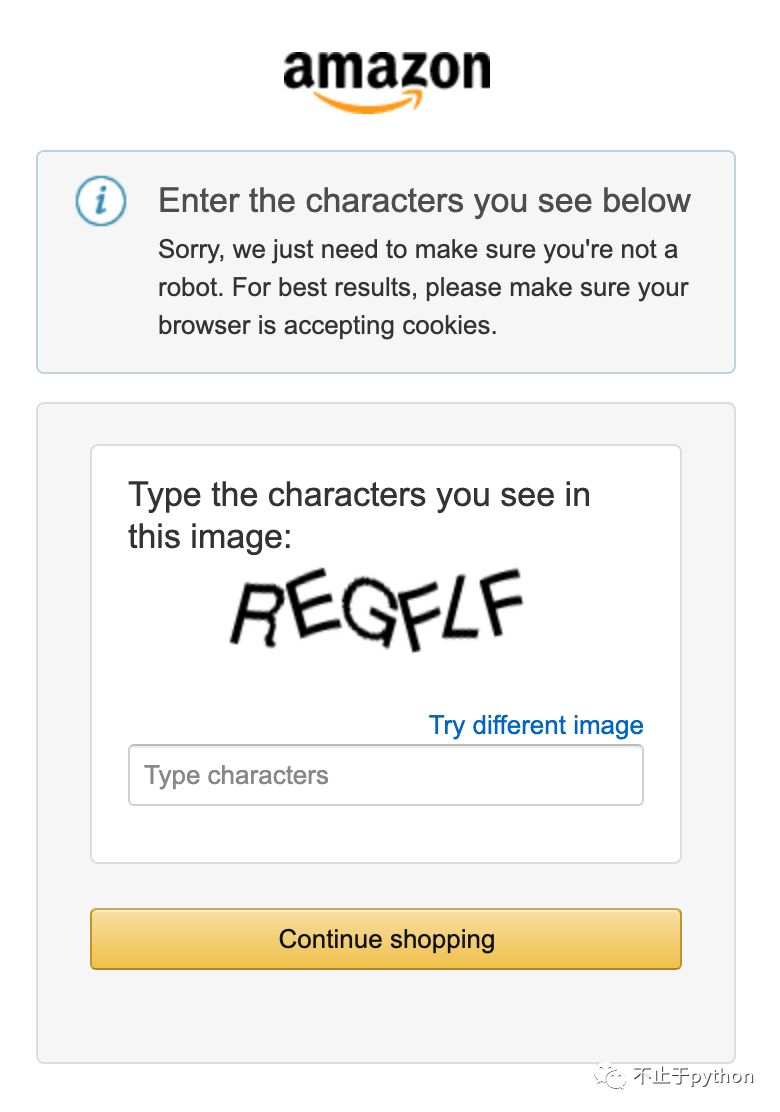The width and height of the screenshot is (780, 1112).
Task: Click the word Enter in the heading
Action: pyautogui.click(x=199, y=201)
